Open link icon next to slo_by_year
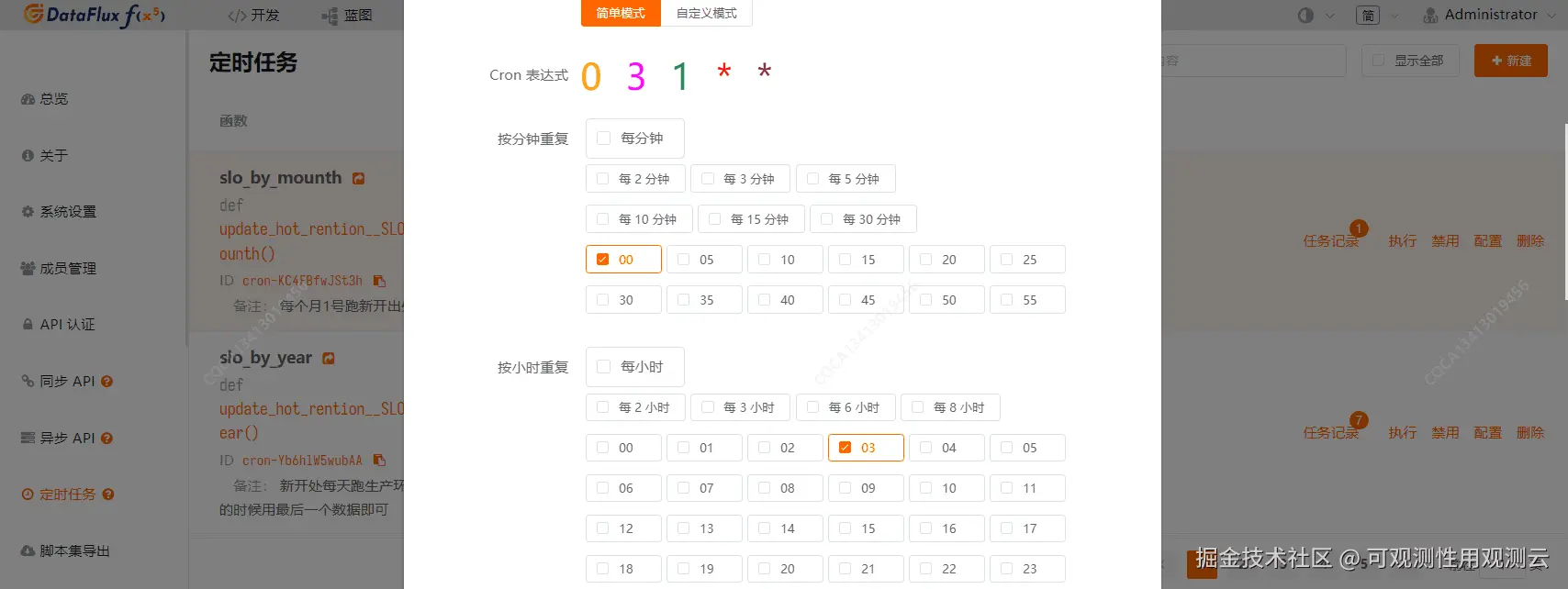This screenshot has width=1568, height=589. point(329,359)
